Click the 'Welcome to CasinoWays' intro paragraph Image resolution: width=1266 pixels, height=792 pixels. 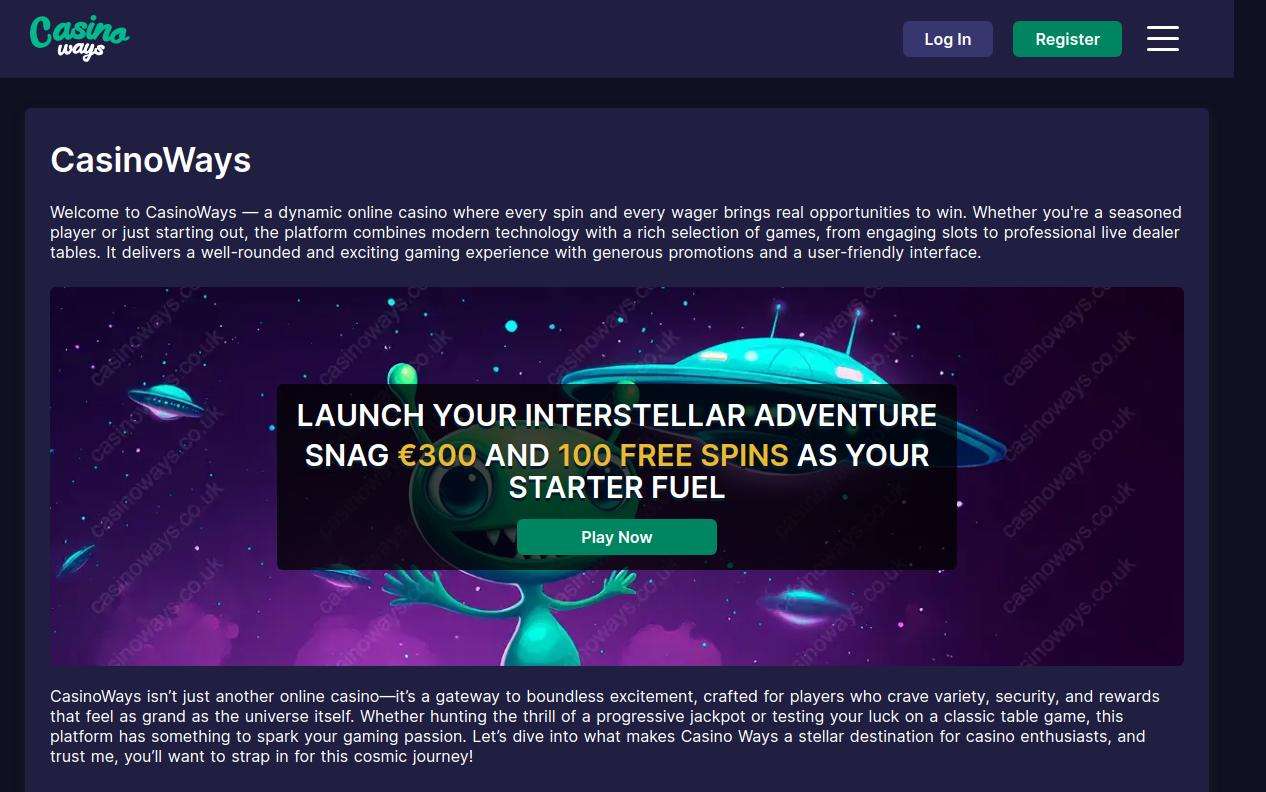[x=616, y=232]
